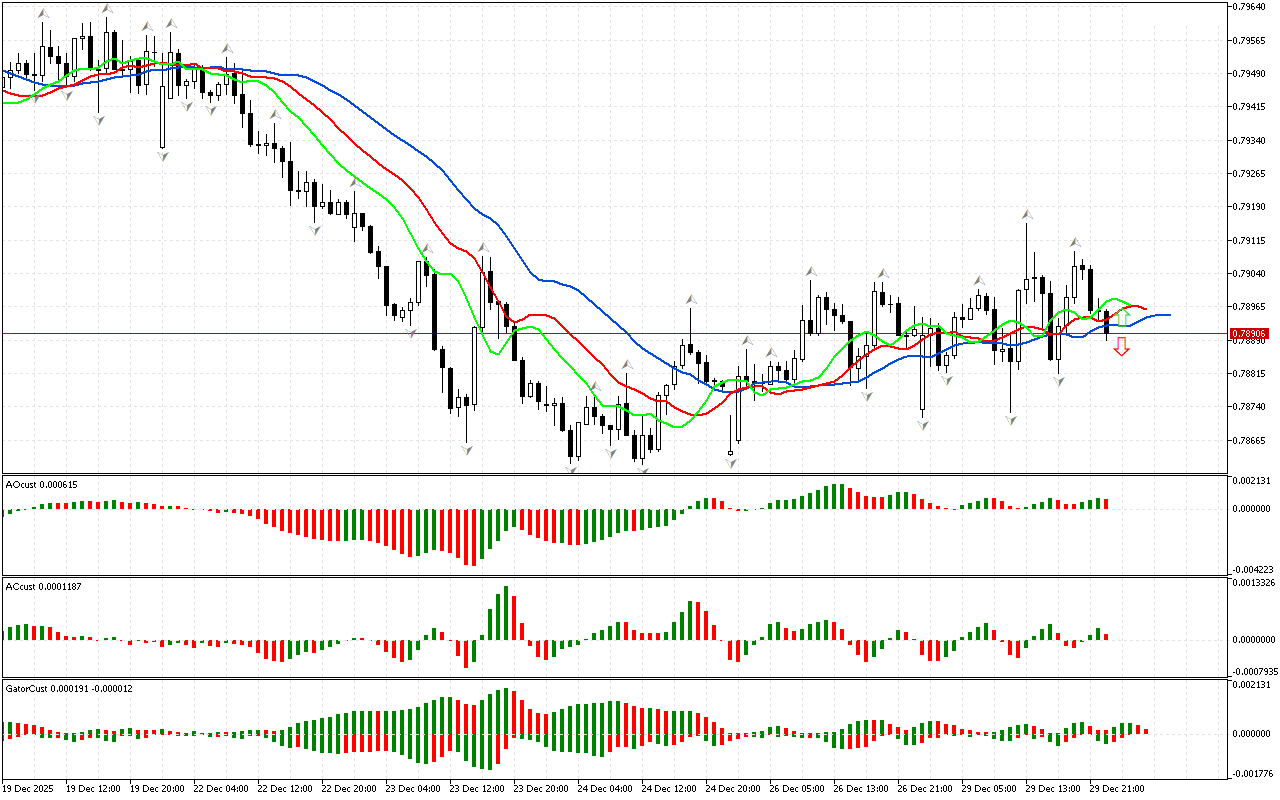Viewport: 1280px width, 800px height.
Task: Click the red down arrow signal
Action: click(1122, 347)
